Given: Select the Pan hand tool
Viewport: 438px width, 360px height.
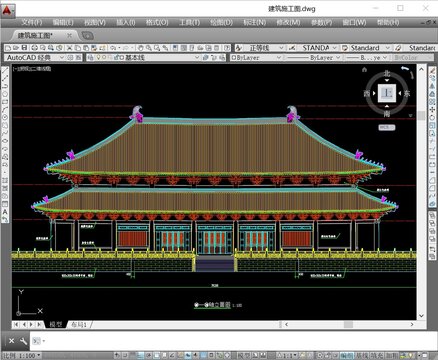Looking at the screenshot, I should click(141, 48).
